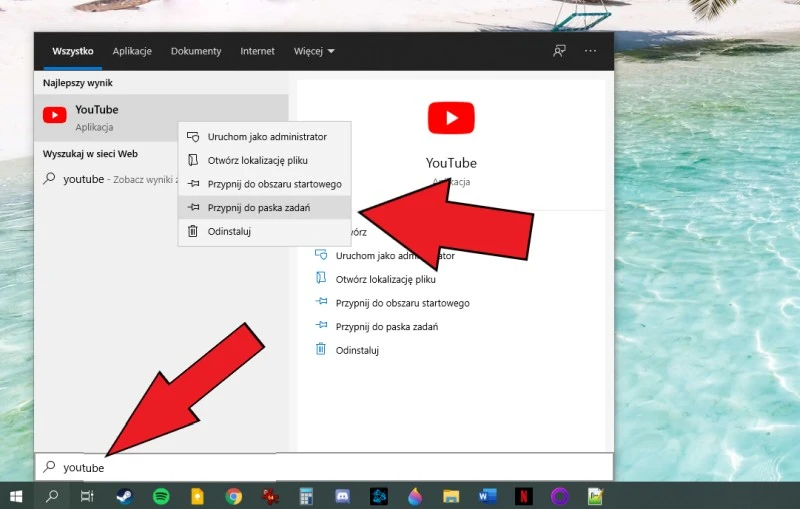Switch to the Wszystko tab

(x=72, y=51)
